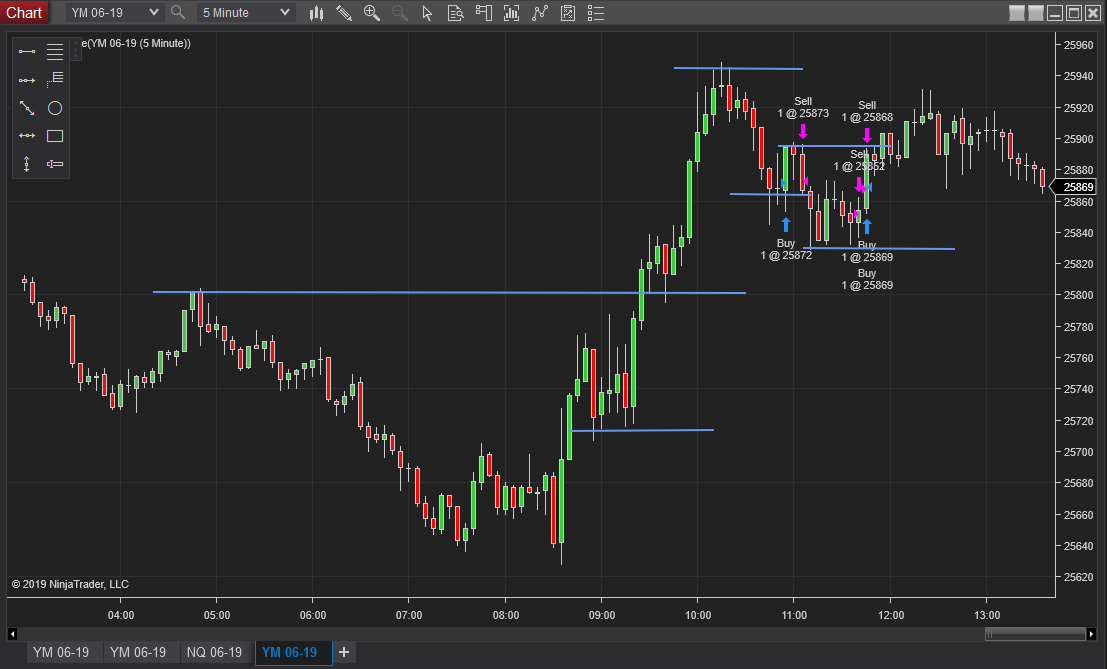Click the 09:00 time axis label
Screen dimensions: 1107x669
coord(602,615)
